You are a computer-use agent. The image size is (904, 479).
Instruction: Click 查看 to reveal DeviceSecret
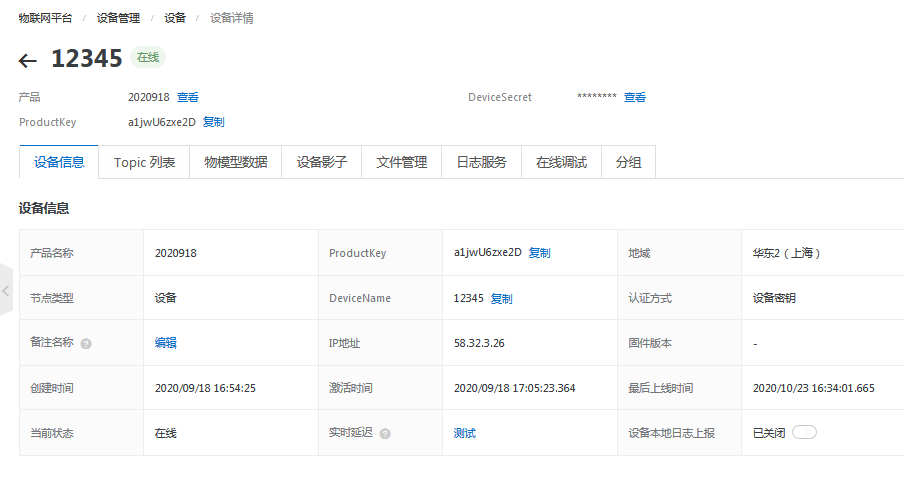coord(635,98)
